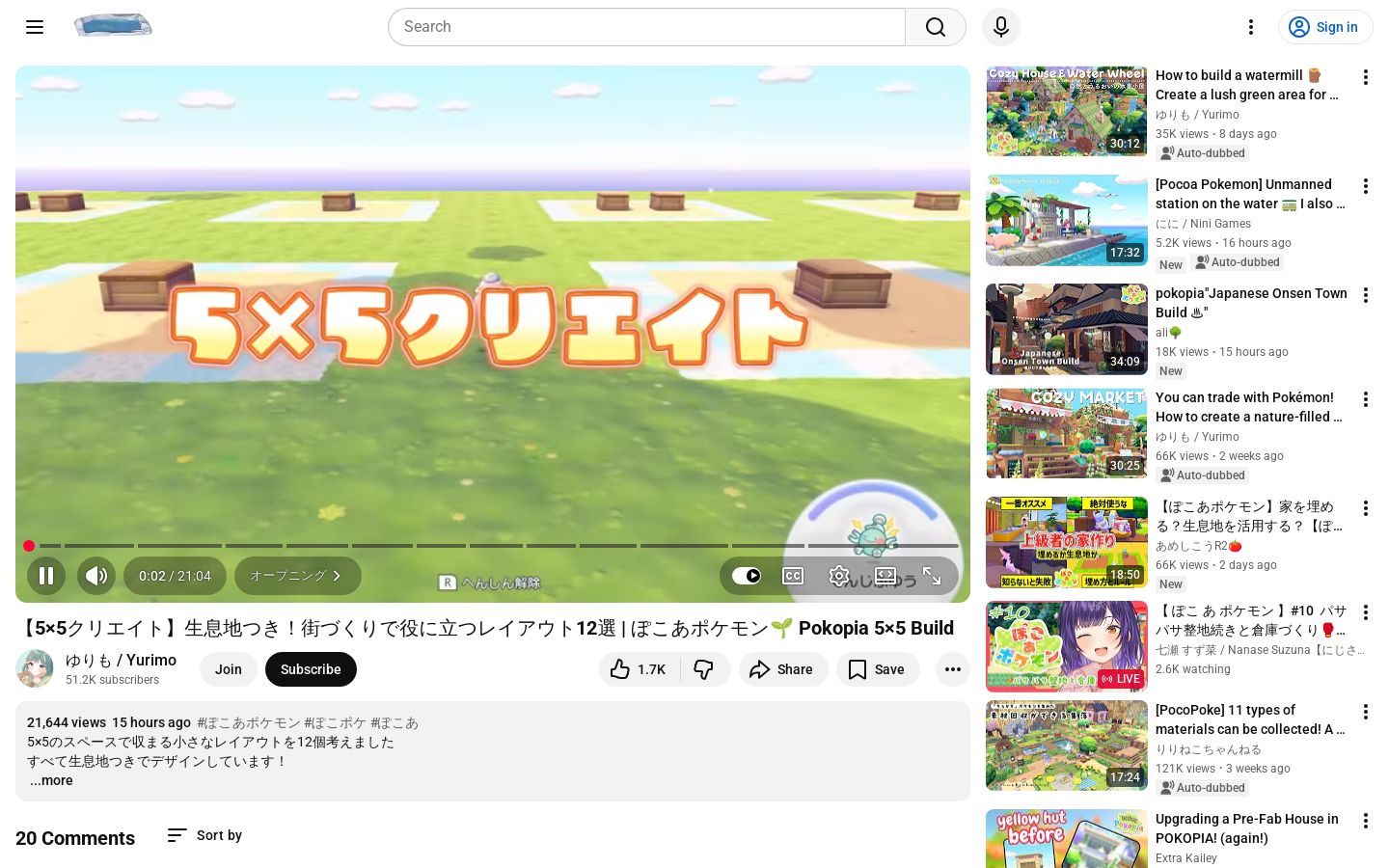
Task: Open the watermill build video thumbnail
Action: tap(1067, 111)
